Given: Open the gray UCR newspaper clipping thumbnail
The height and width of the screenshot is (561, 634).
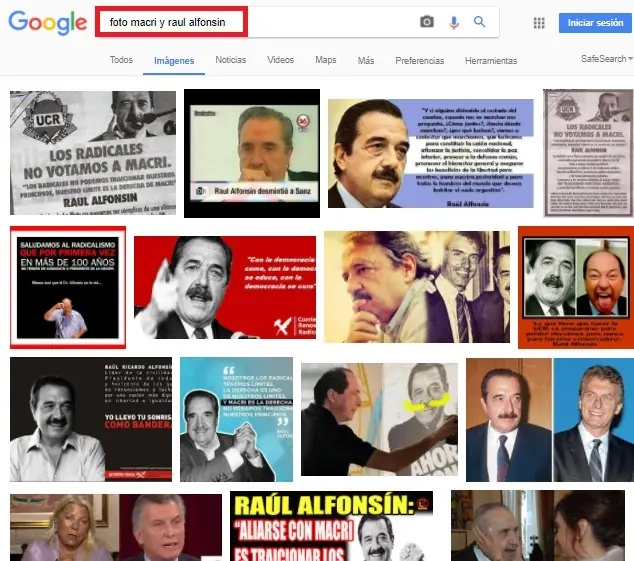Looking at the screenshot, I should [x=589, y=153].
